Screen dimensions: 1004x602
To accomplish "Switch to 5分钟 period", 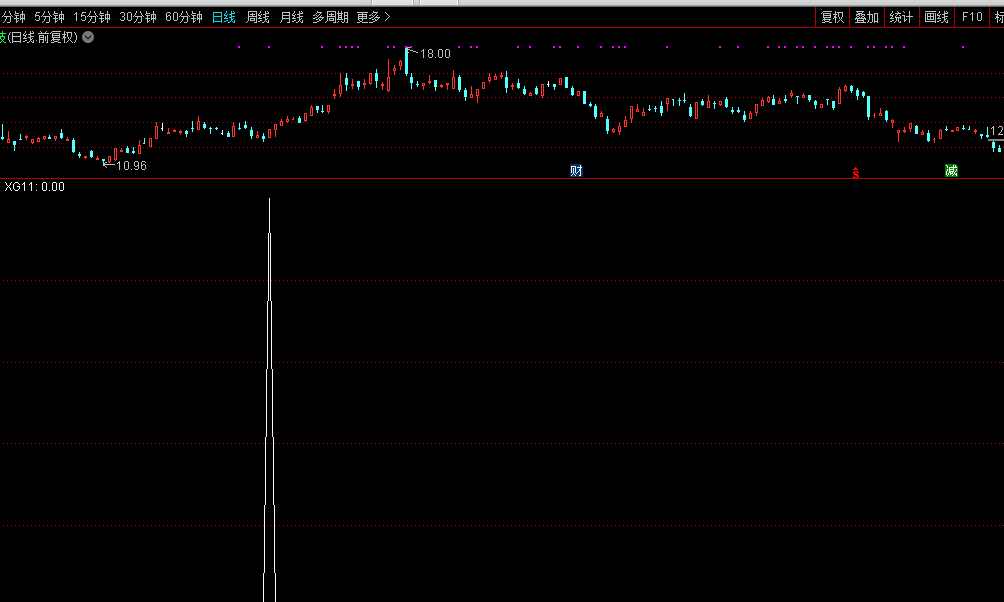I will (49, 17).
